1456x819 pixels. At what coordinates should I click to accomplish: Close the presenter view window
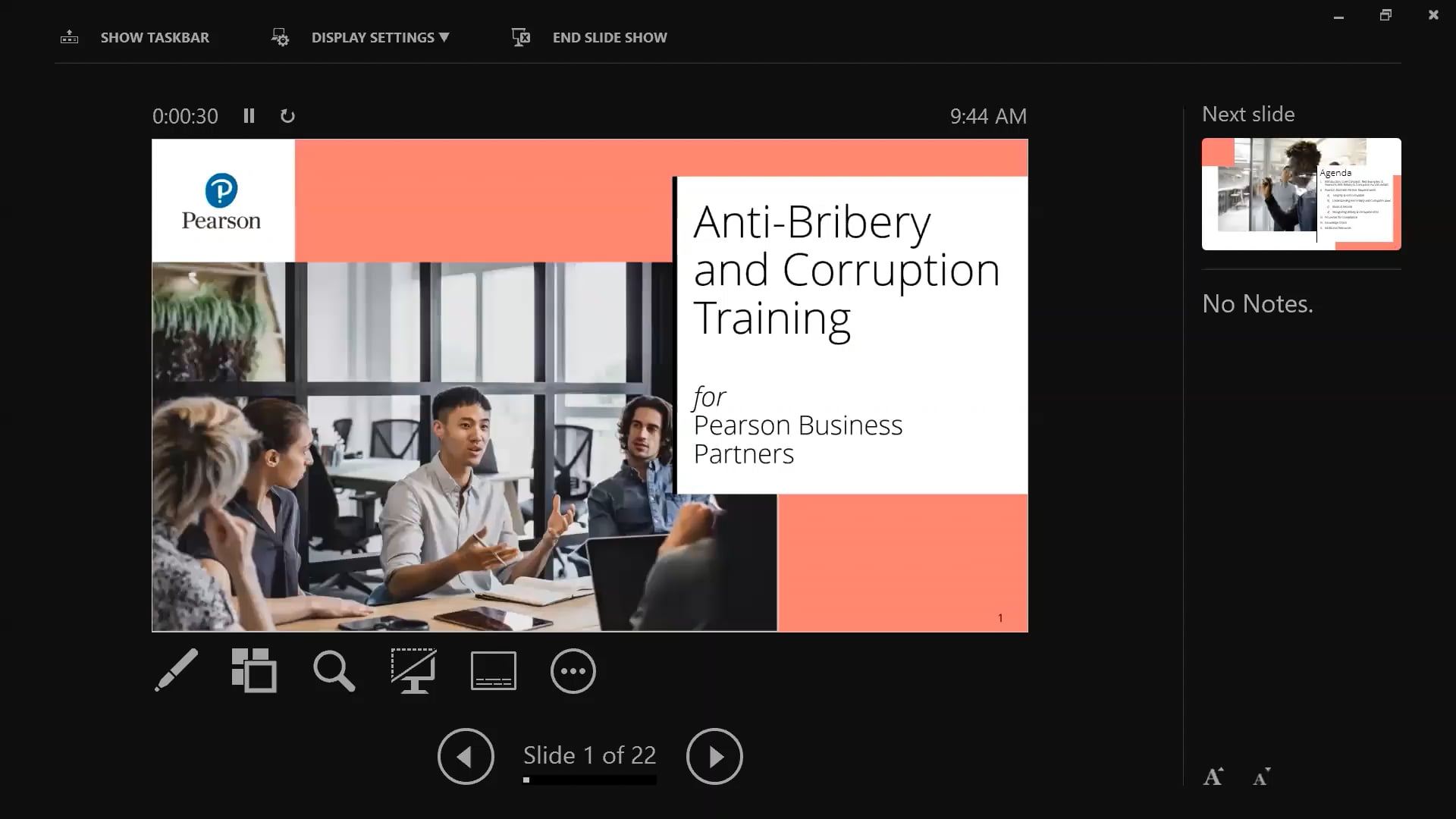point(1433,15)
